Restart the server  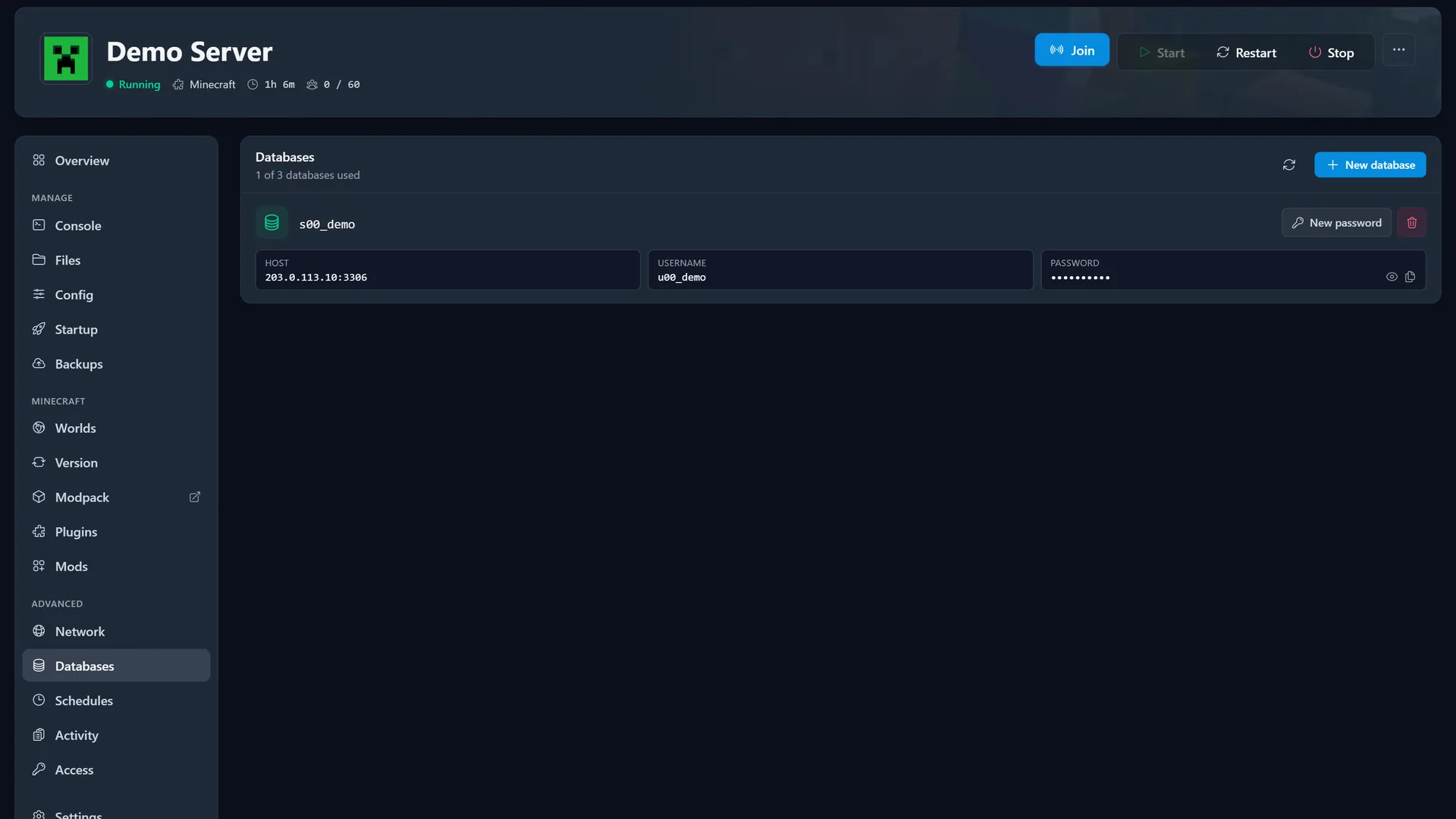click(x=1246, y=52)
